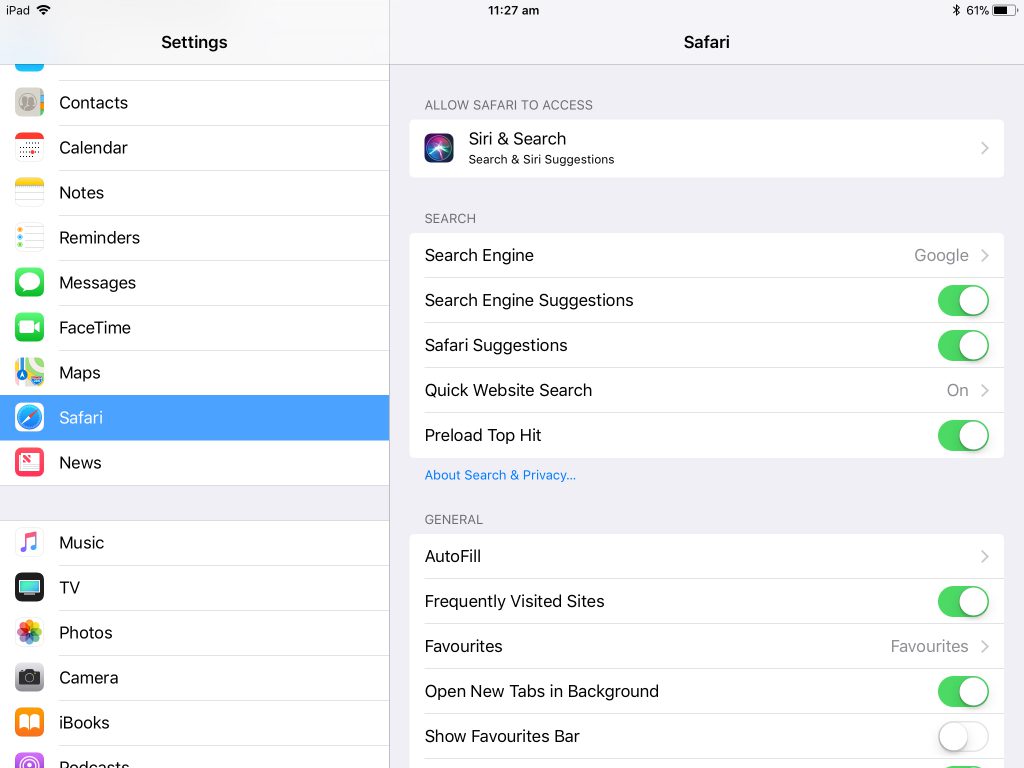Toggle Search Engine Suggestions switch

click(963, 300)
